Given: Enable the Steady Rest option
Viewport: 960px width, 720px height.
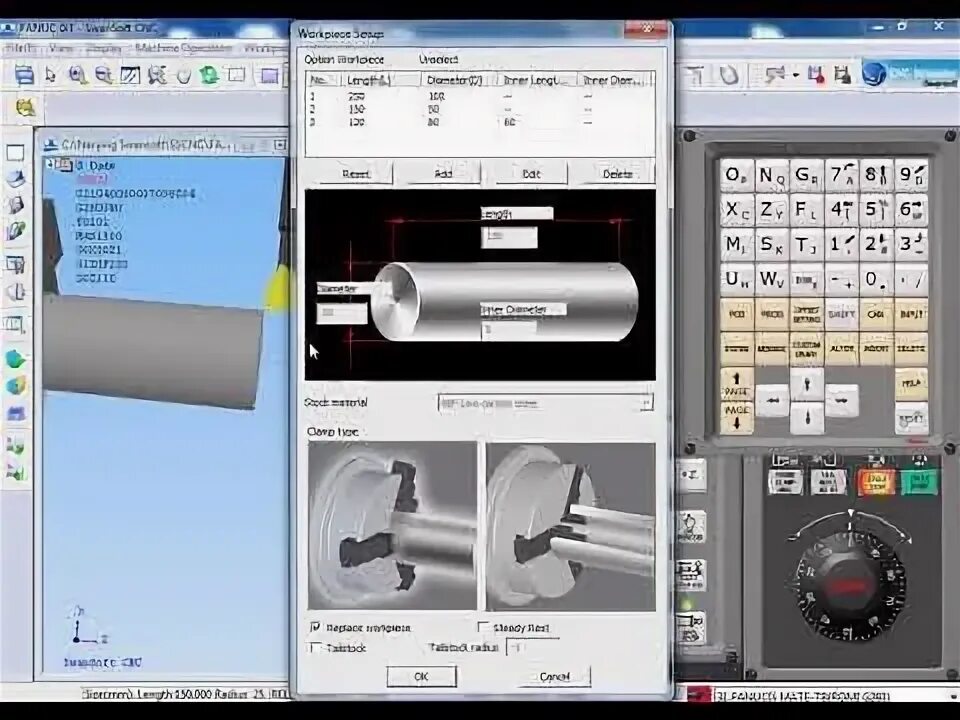Looking at the screenshot, I should coord(484,627).
